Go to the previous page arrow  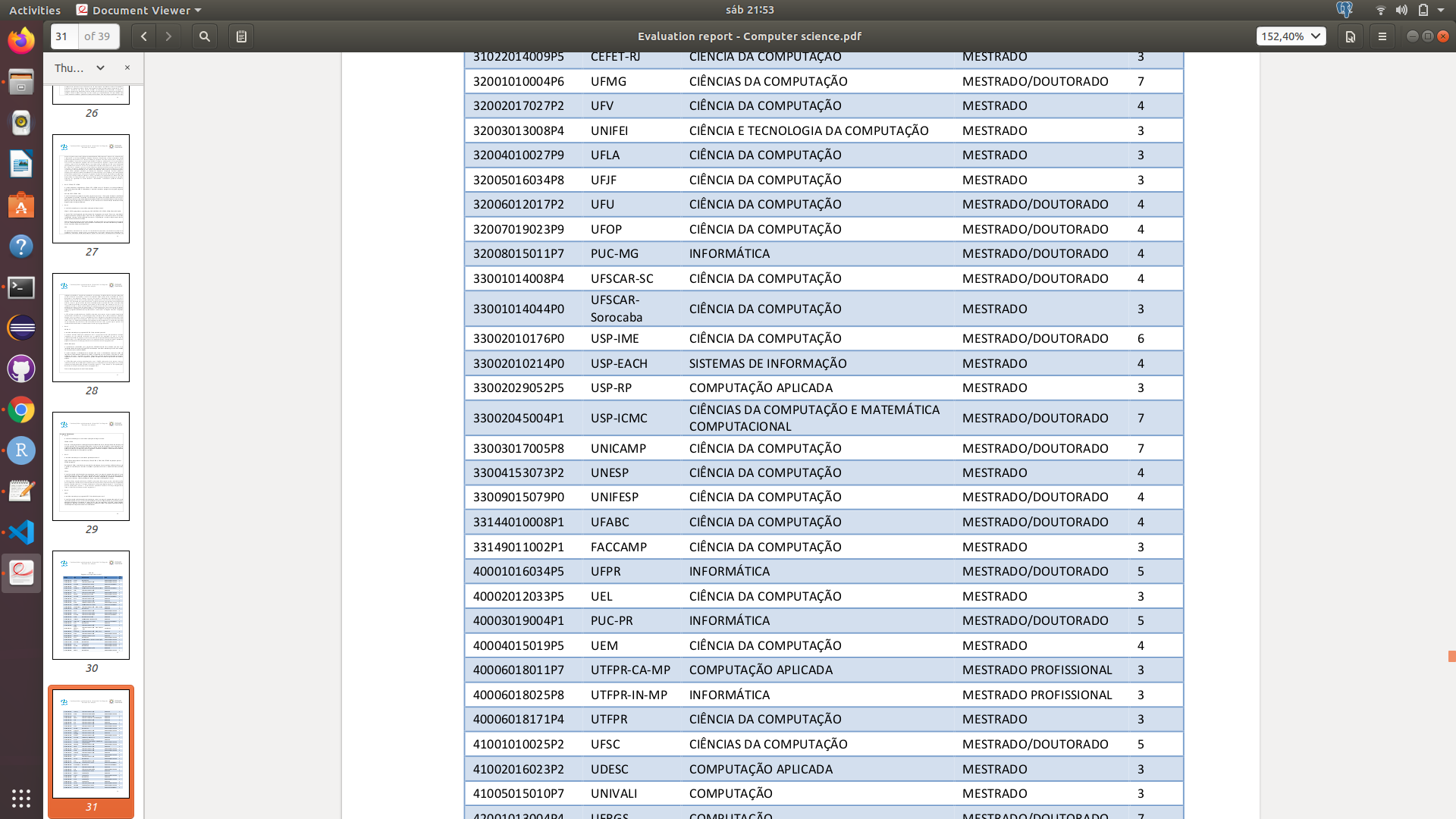point(143,36)
